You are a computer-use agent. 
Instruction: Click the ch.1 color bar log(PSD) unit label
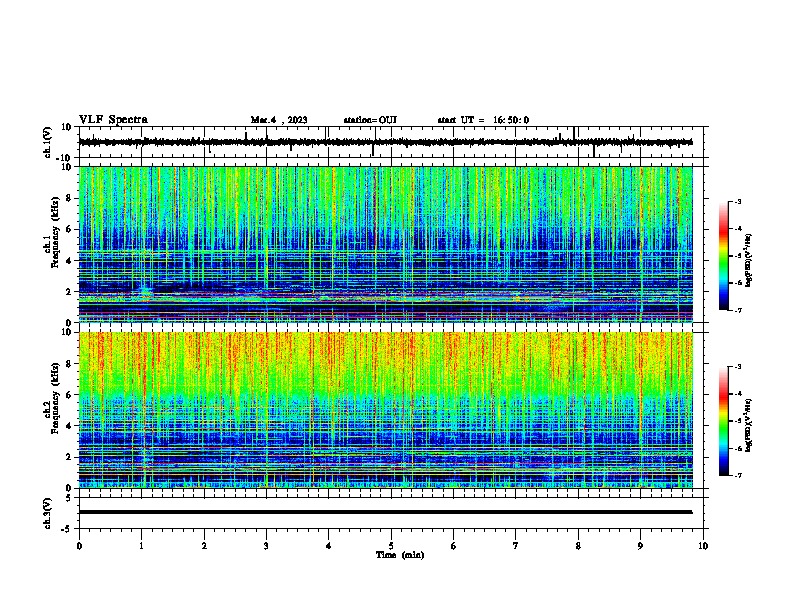click(749, 260)
